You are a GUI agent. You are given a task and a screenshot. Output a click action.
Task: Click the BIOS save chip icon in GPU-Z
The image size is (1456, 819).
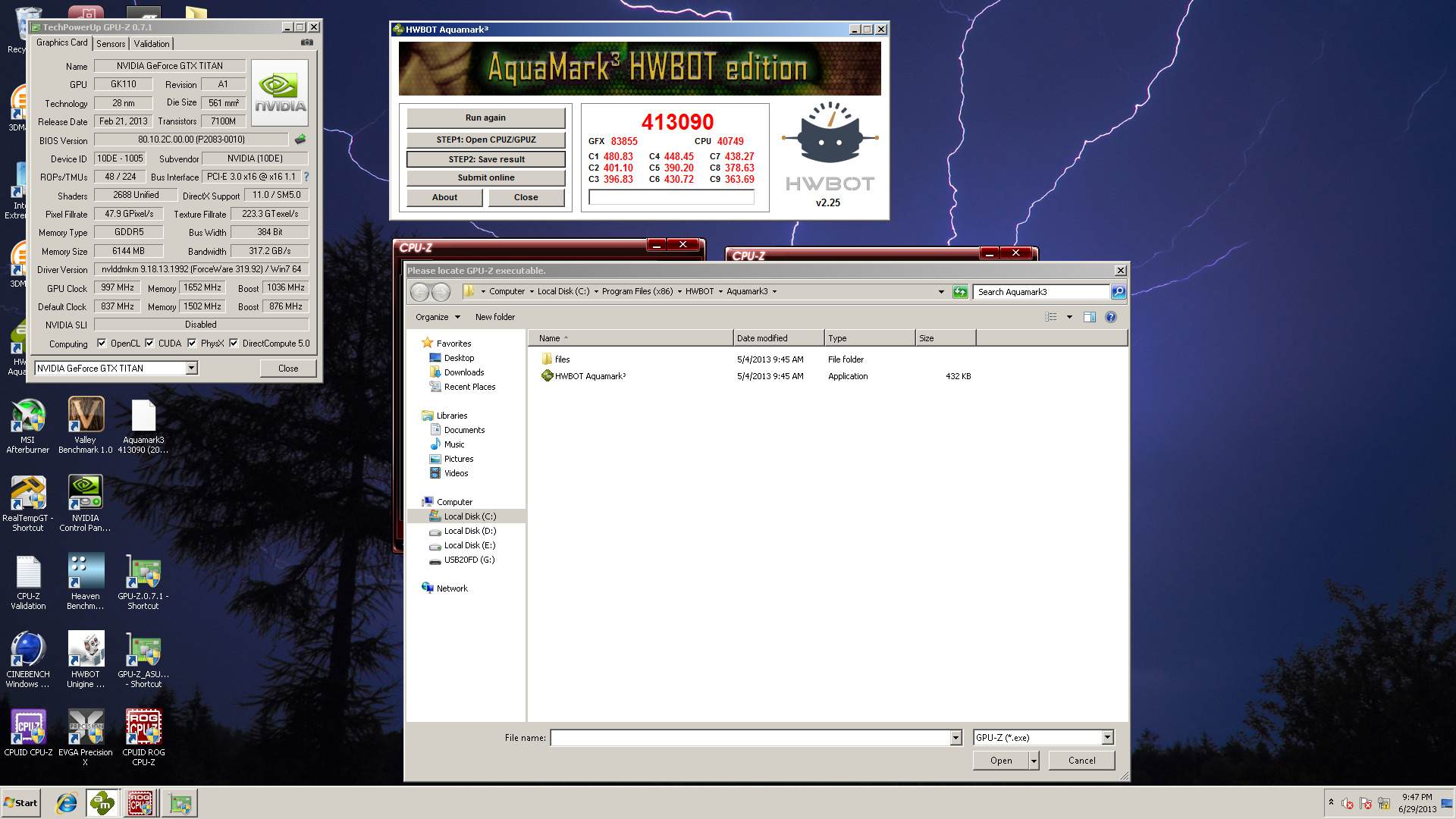(x=300, y=140)
